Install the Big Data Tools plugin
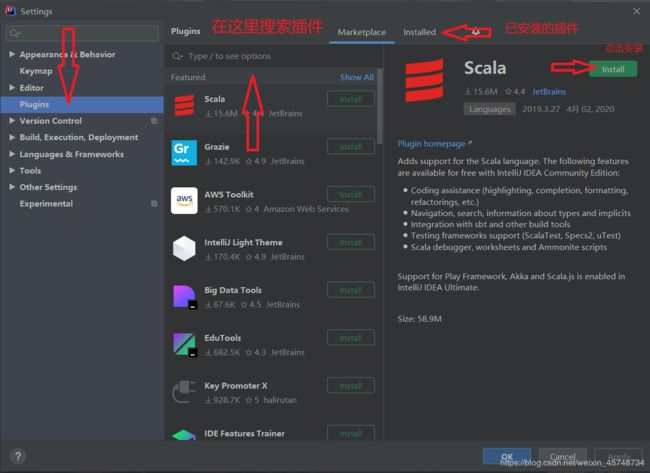This screenshot has height=473, width=650. [351, 290]
